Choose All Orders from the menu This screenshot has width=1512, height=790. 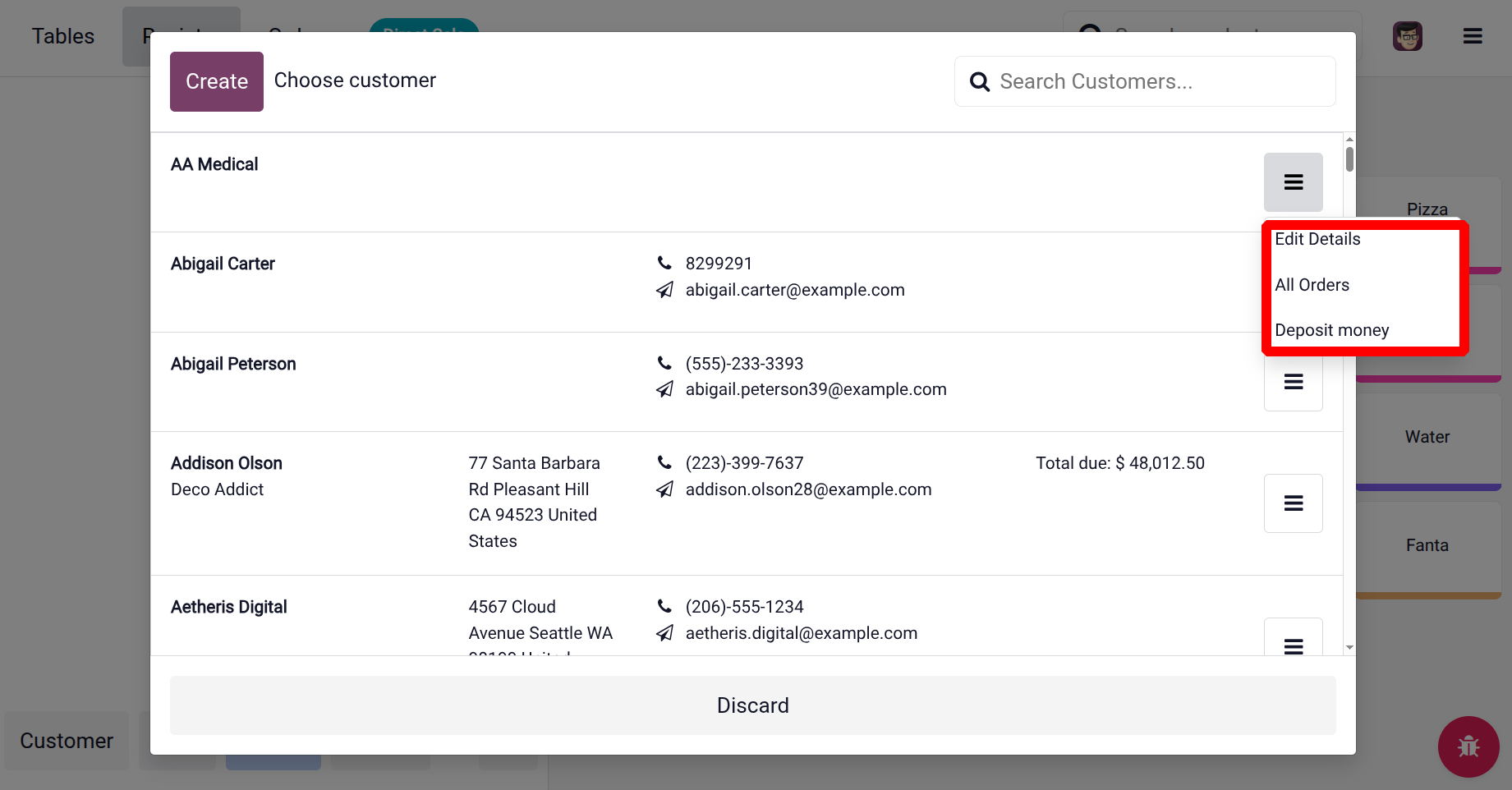1312,285
